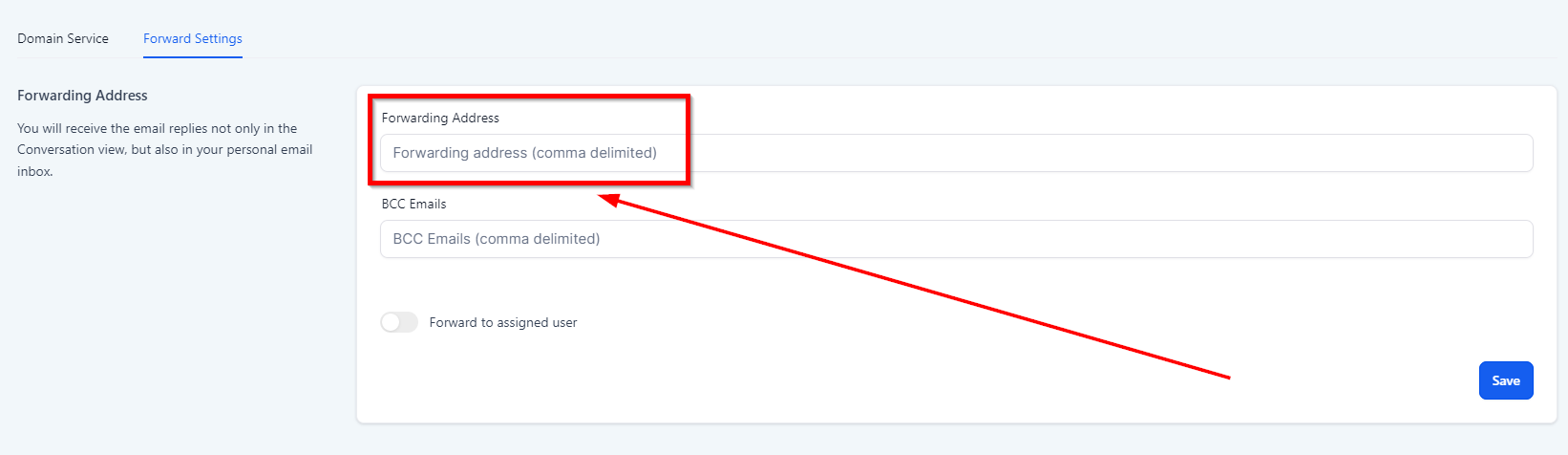Click the word "inbox." in the description
Screen dimensions: 1568x455
coord(34,171)
